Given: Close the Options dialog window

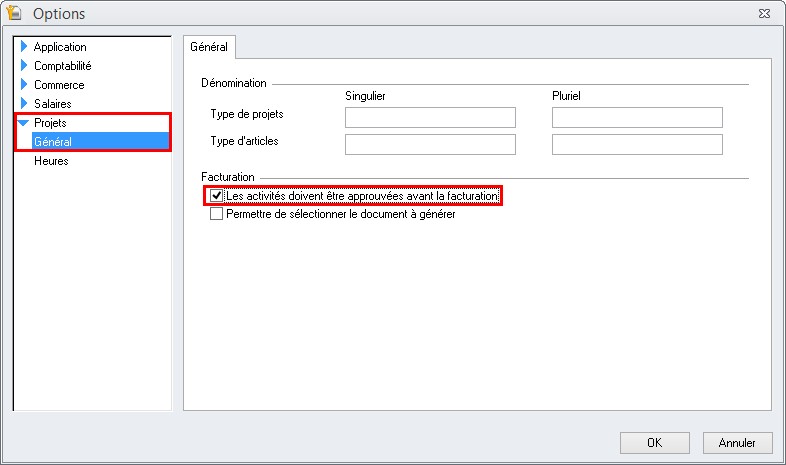Looking at the screenshot, I should [765, 13].
